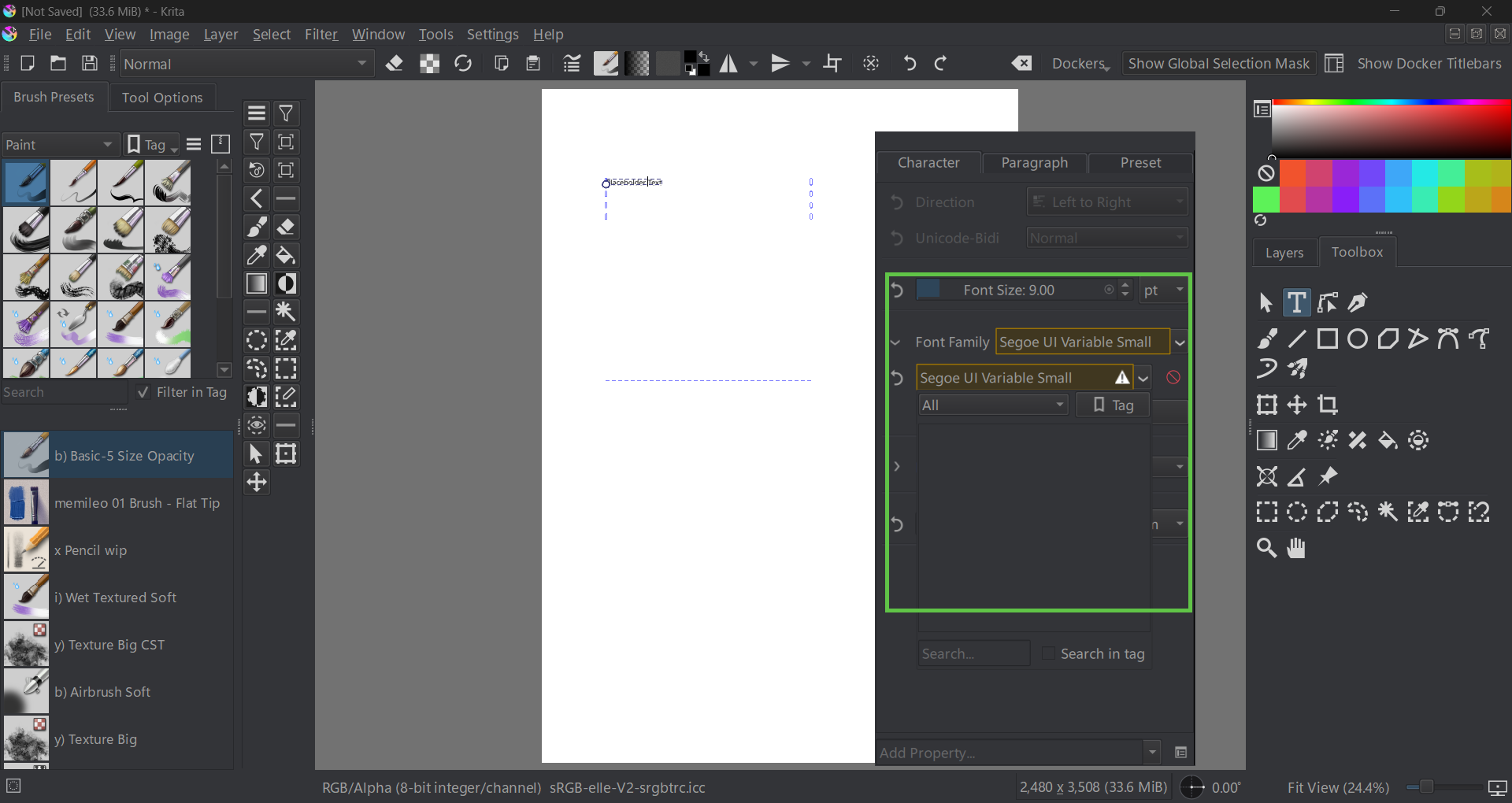Screen dimensions: 1512x803
Task: Select the Fill bucket tool in Toolbox
Action: 1388,440
